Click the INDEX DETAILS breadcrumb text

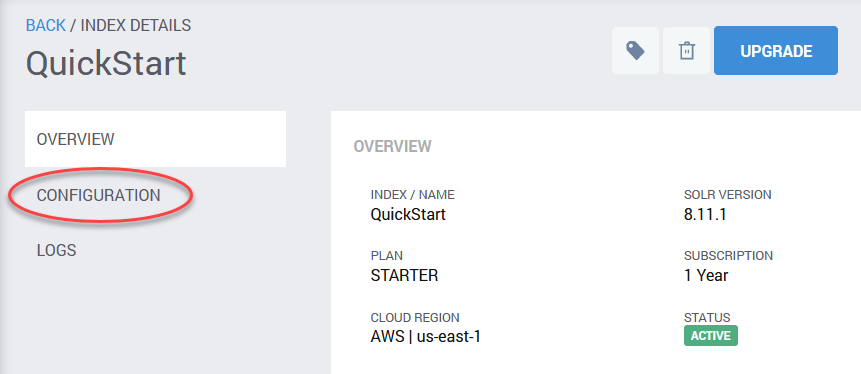(x=136, y=25)
